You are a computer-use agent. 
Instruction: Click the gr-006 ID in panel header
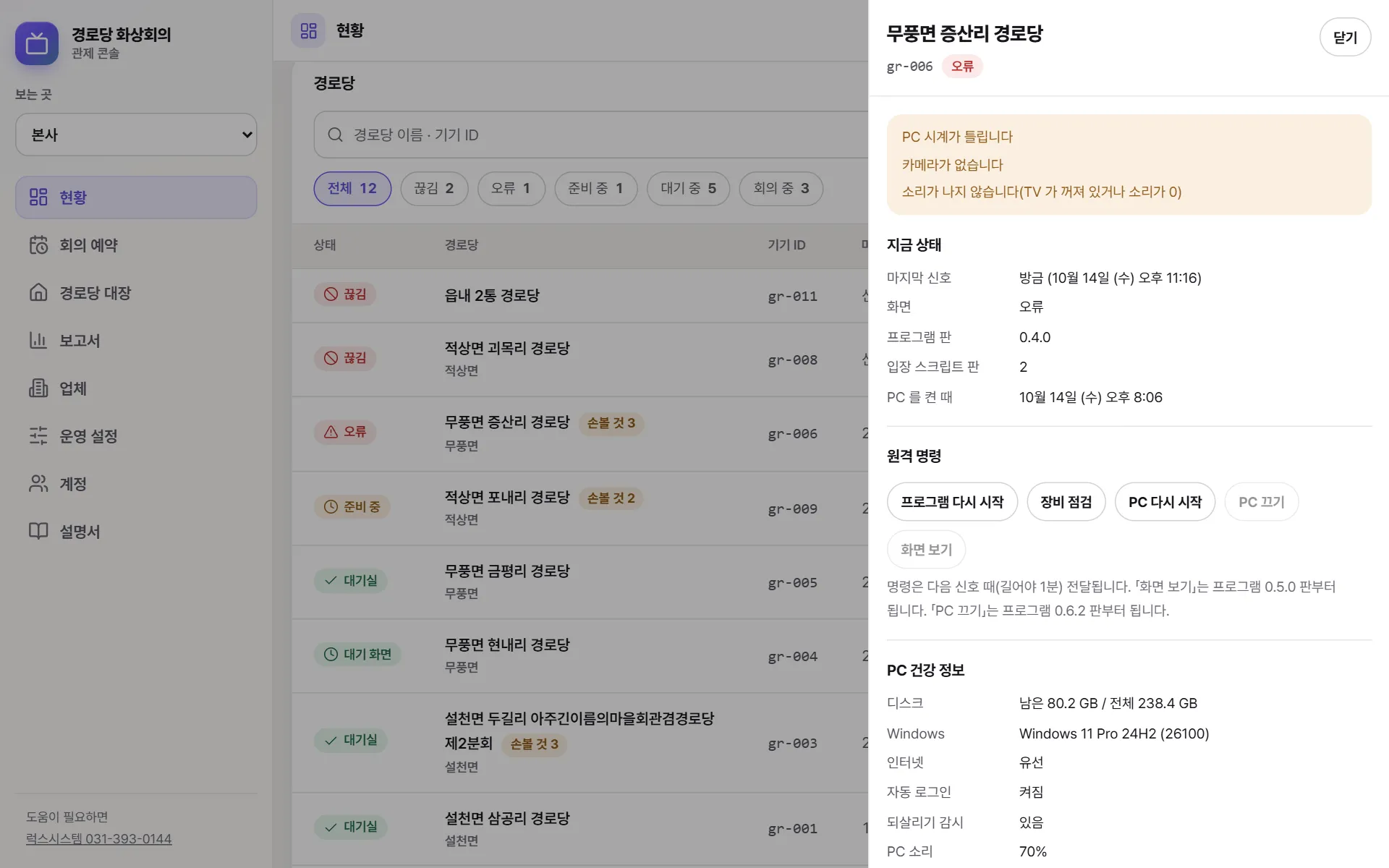click(909, 67)
